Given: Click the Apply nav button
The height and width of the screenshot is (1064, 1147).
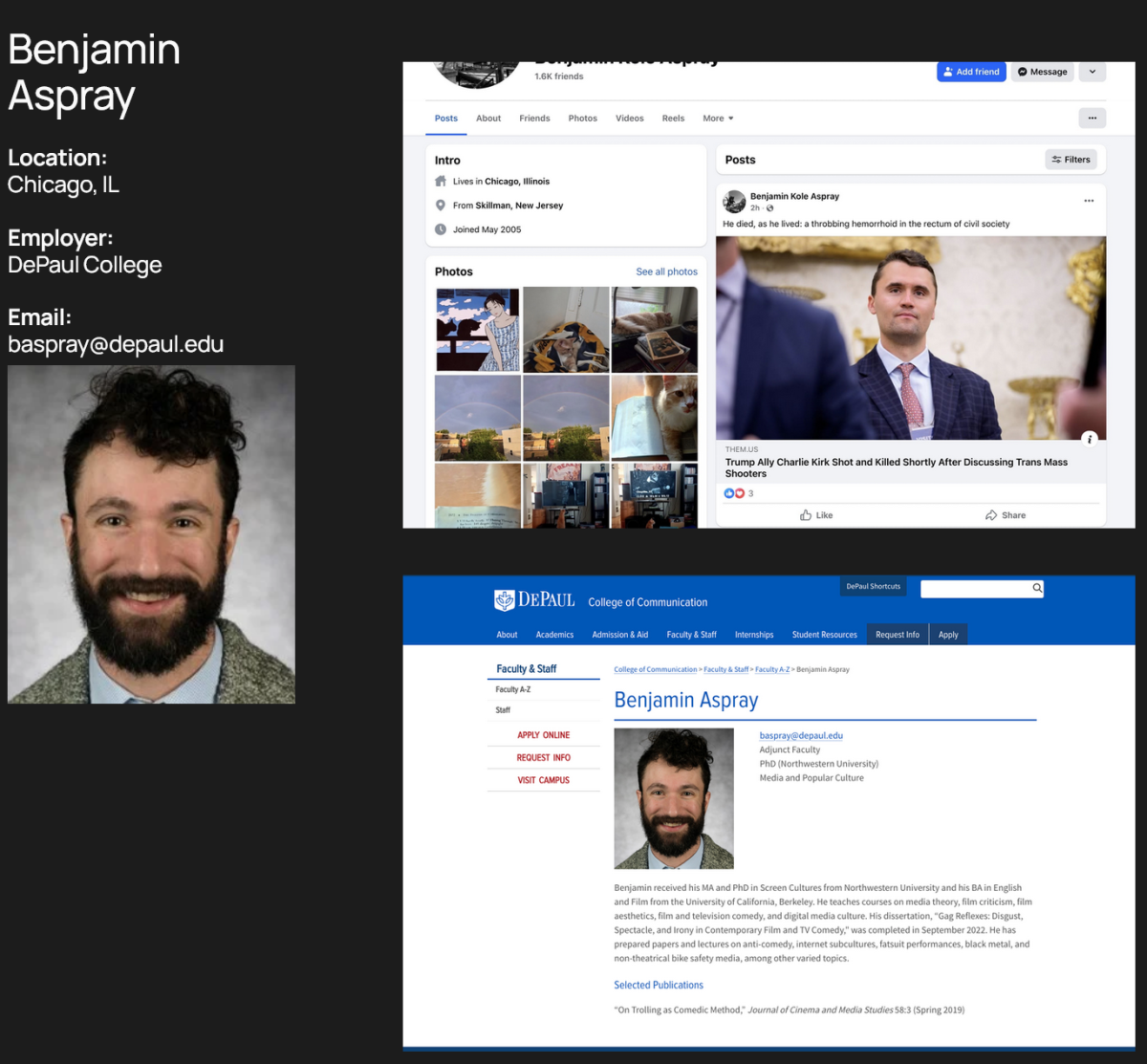Looking at the screenshot, I should tap(948, 635).
